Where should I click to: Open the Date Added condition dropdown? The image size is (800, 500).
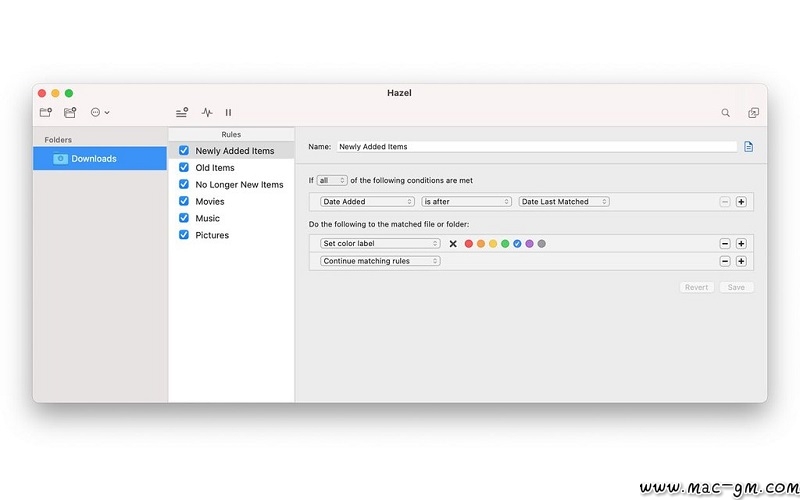367,202
